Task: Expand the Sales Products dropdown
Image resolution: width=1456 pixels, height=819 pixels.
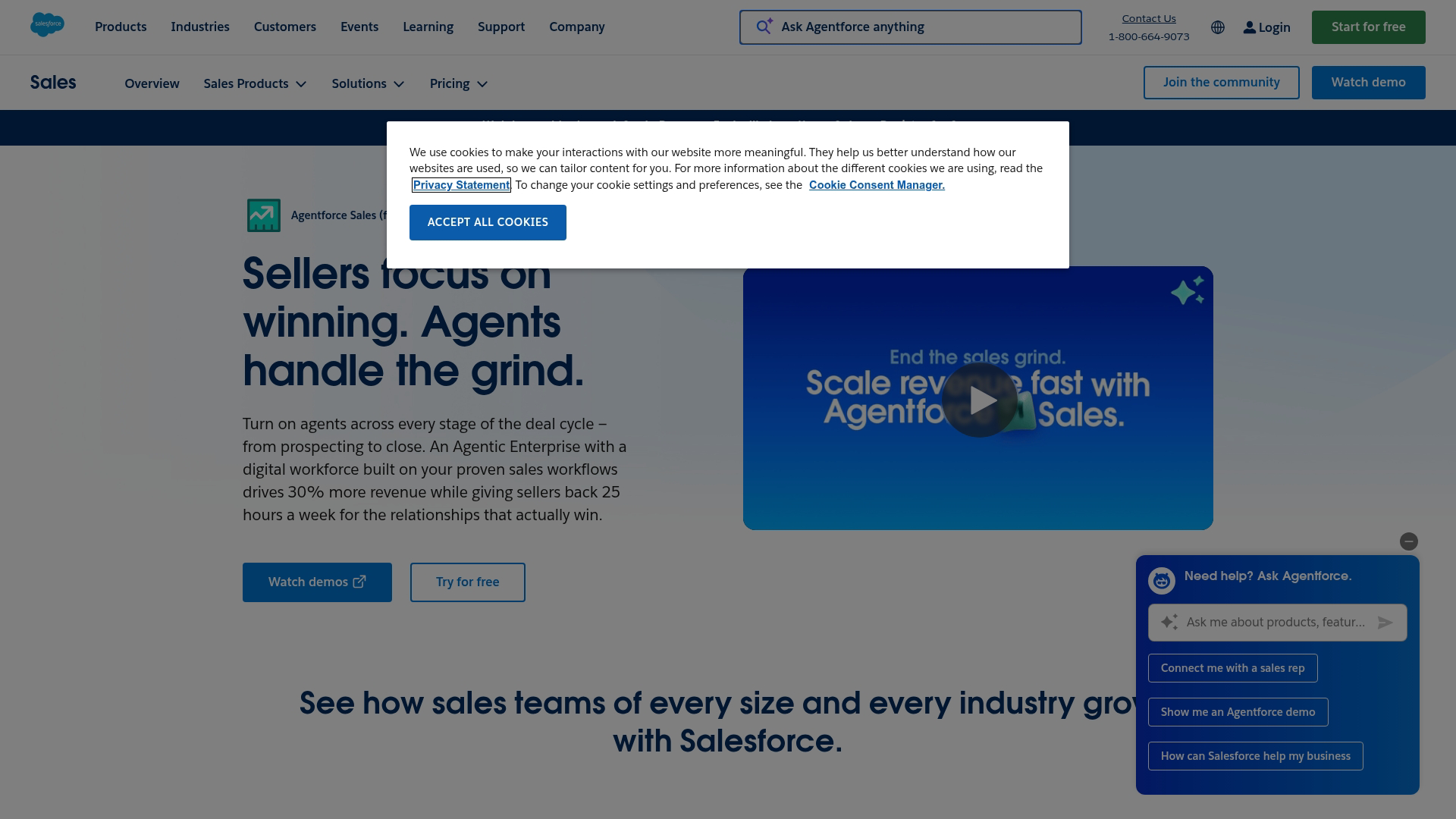Action: point(255,83)
